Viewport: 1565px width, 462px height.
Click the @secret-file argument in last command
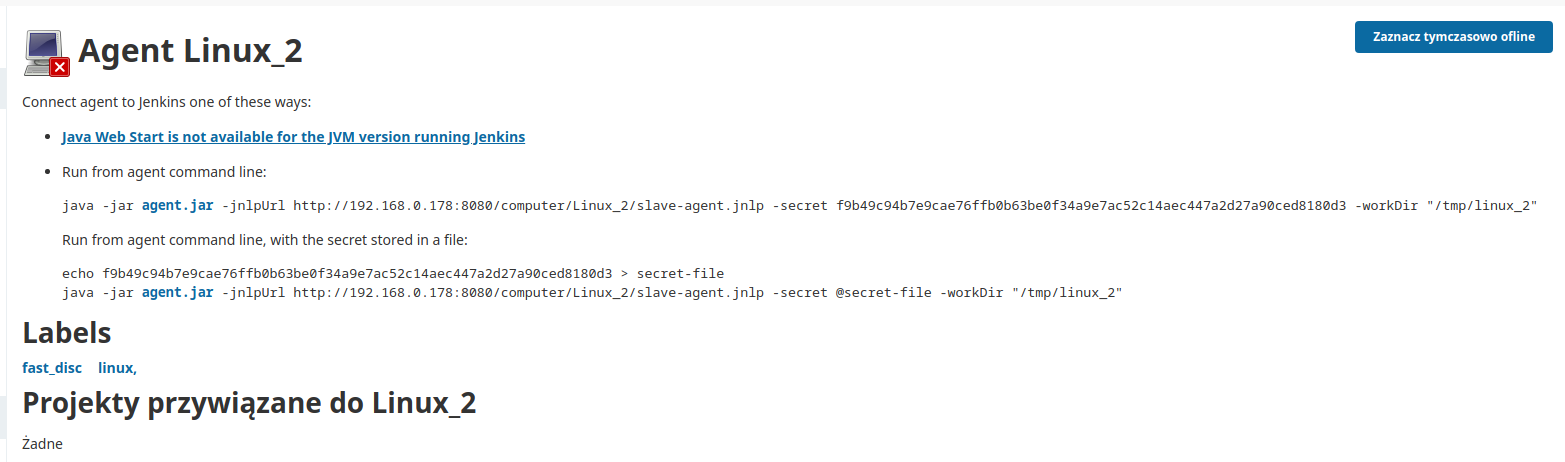883,292
